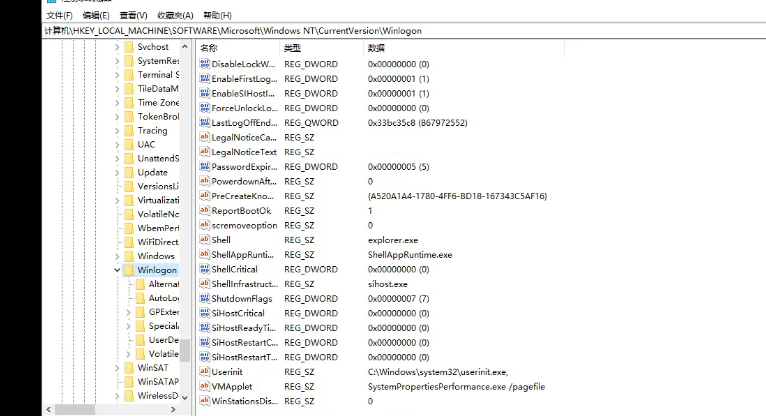
Task: Sort values by the 名称 column header
Action: click(209, 48)
